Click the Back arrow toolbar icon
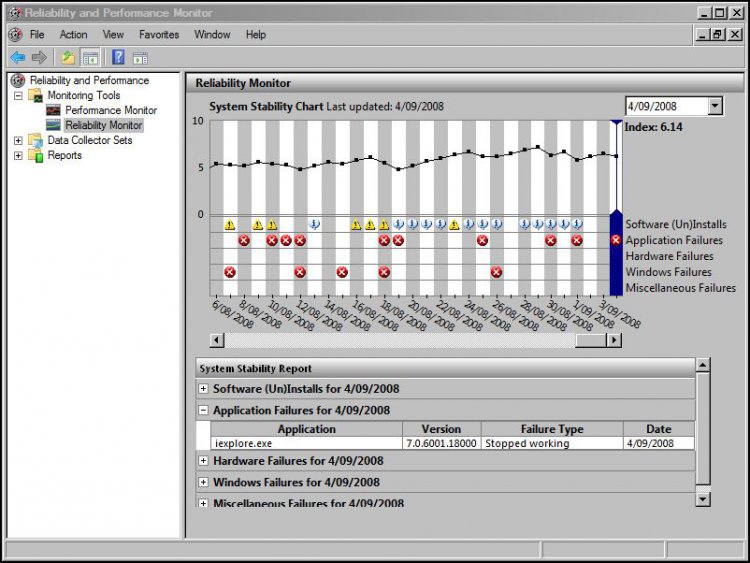The height and width of the screenshot is (563, 750). [18, 58]
